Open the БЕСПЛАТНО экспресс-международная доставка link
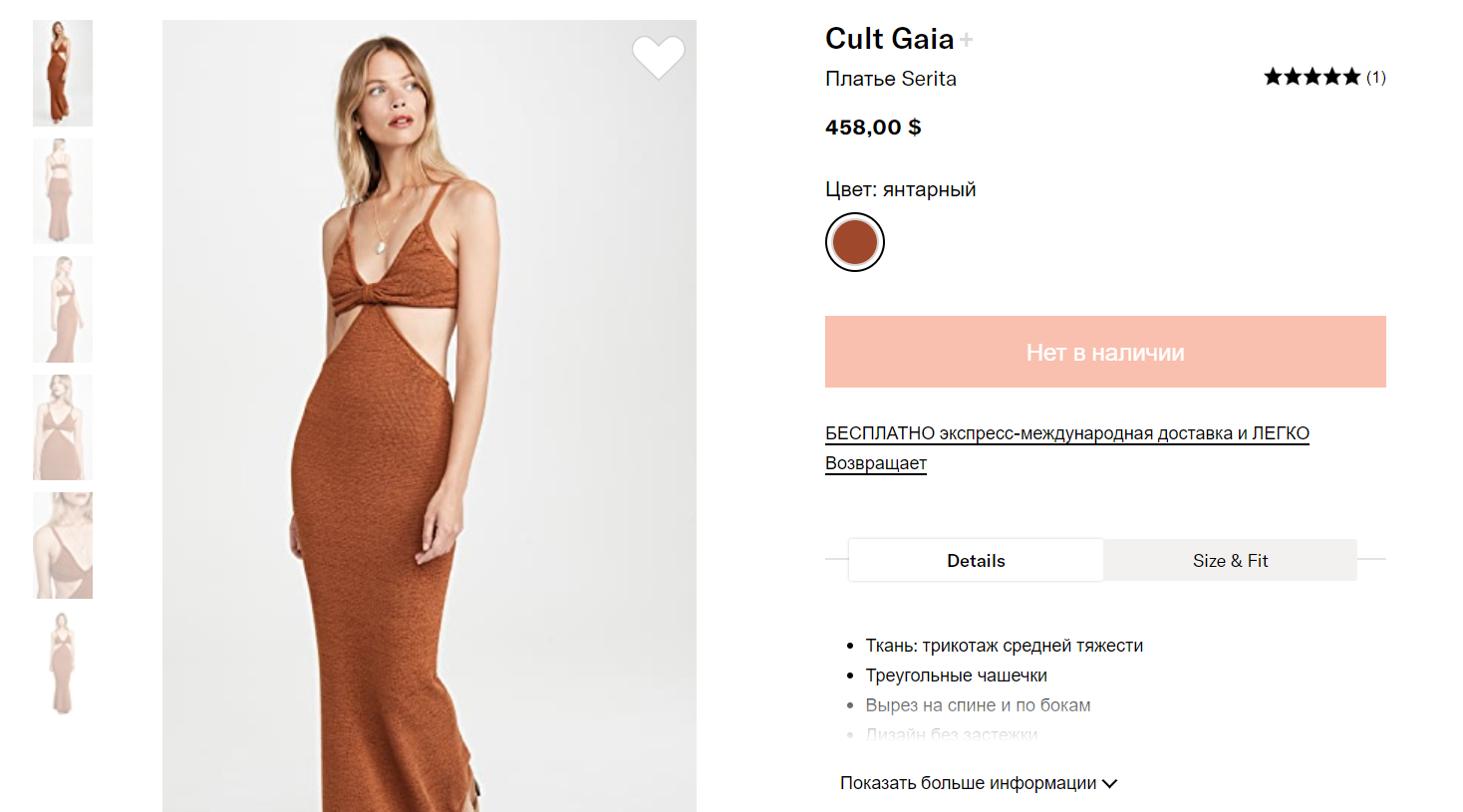The image size is (1463, 812). (x=1066, y=433)
